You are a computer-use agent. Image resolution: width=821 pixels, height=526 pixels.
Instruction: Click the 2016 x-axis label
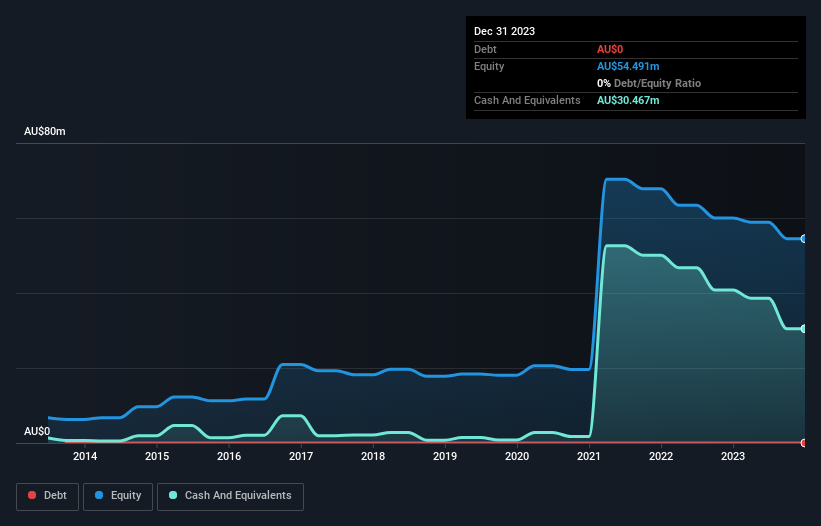click(229, 456)
